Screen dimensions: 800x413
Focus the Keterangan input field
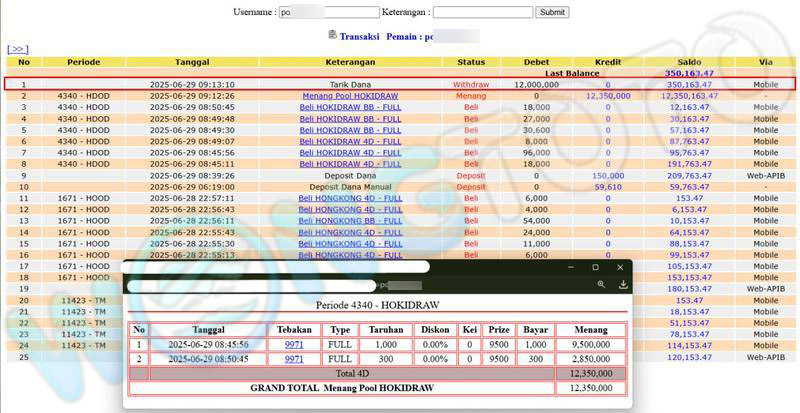pos(482,12)
